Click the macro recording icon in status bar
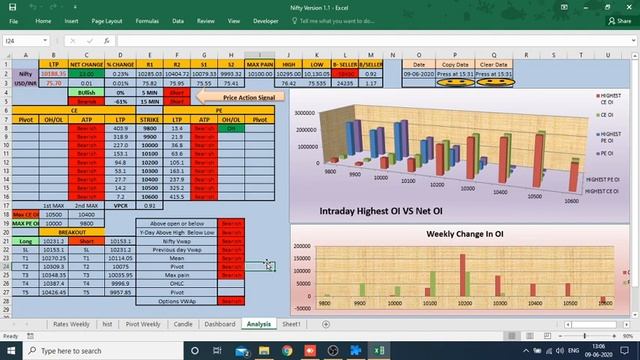The width and height of the screenshot is (640, 360). point(31,336)
